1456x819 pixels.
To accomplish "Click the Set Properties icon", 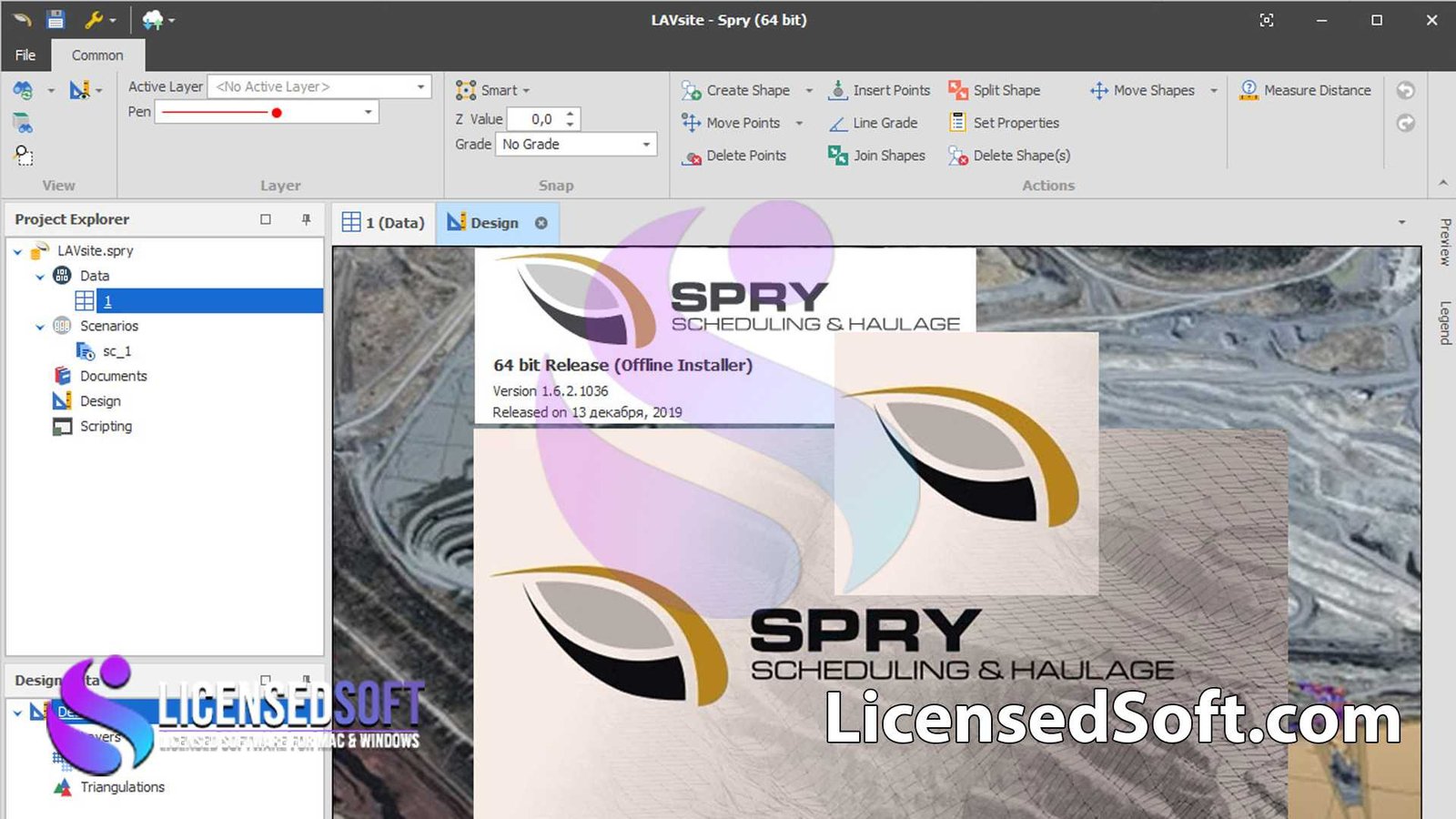I will (x=957, y=123).
